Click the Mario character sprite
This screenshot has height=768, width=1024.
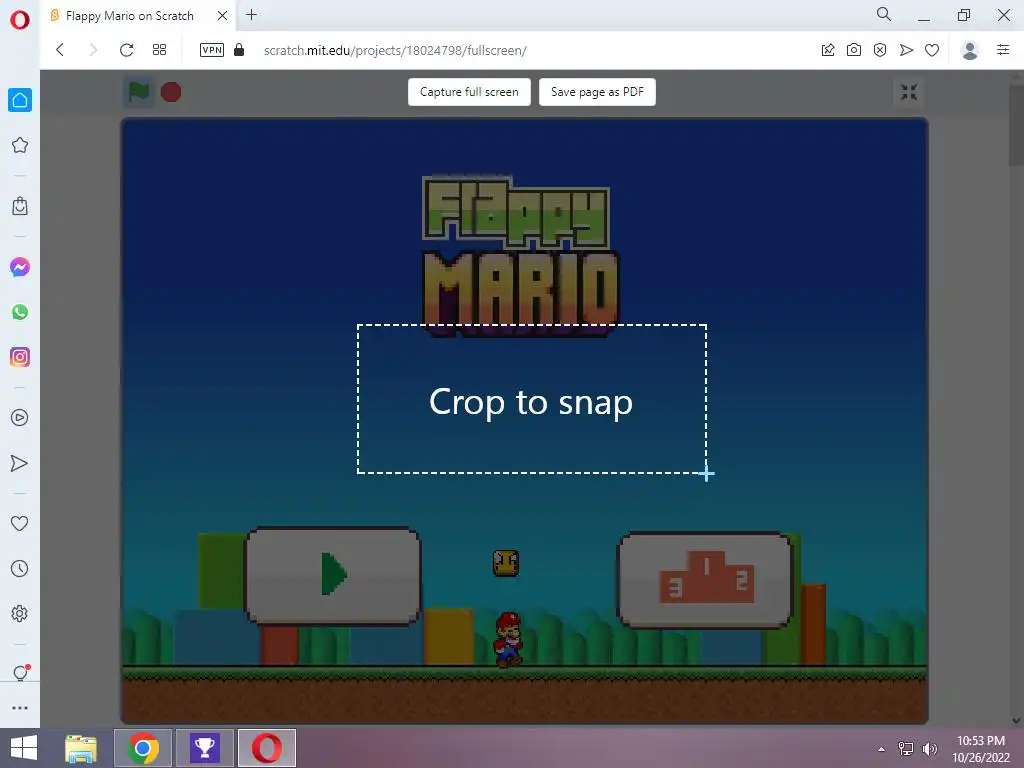coord(508,639)
